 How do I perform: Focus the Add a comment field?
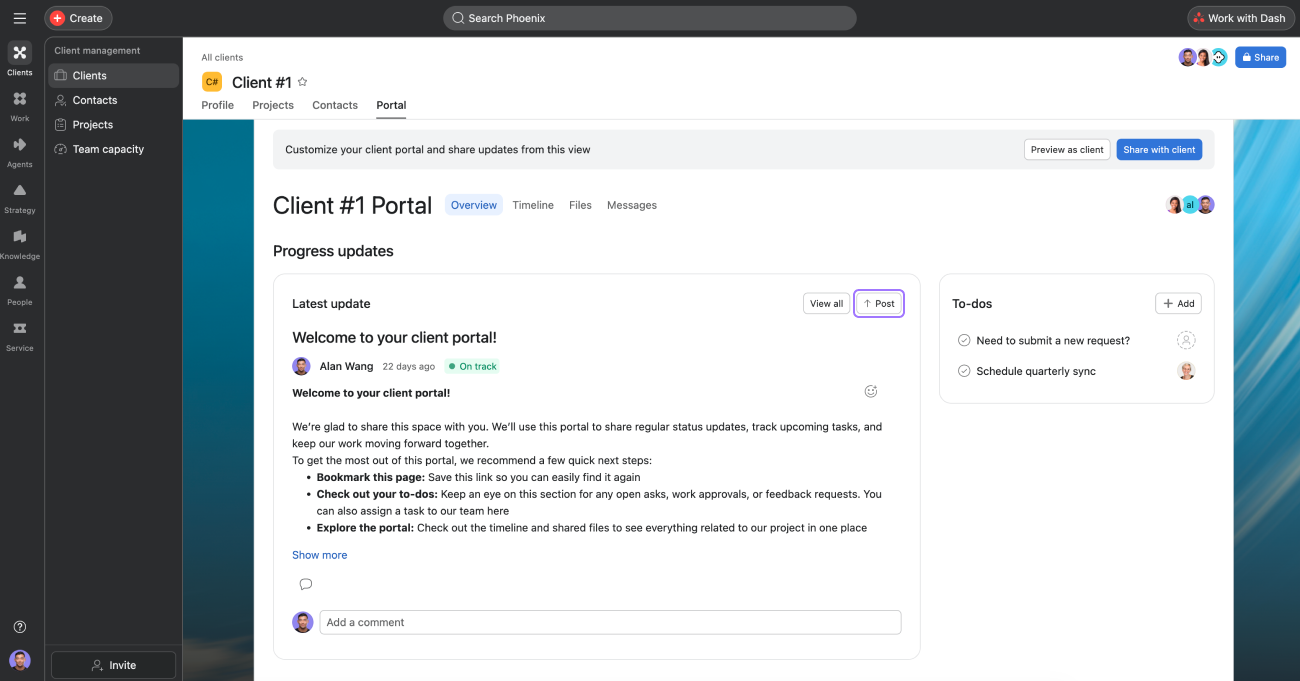[610, 622]
